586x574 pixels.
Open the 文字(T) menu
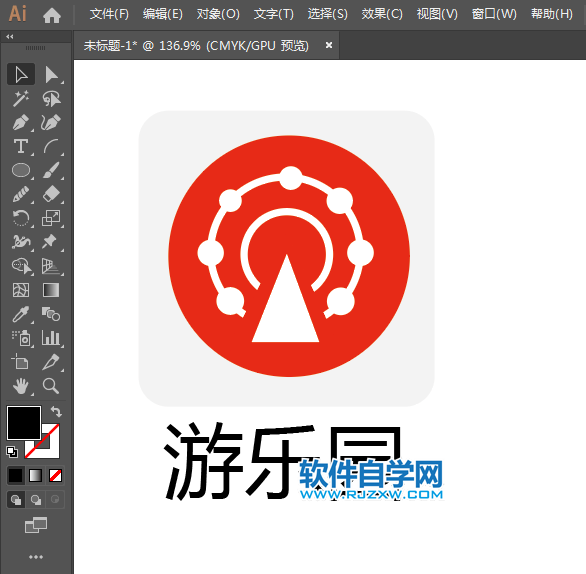click(274, 14)
